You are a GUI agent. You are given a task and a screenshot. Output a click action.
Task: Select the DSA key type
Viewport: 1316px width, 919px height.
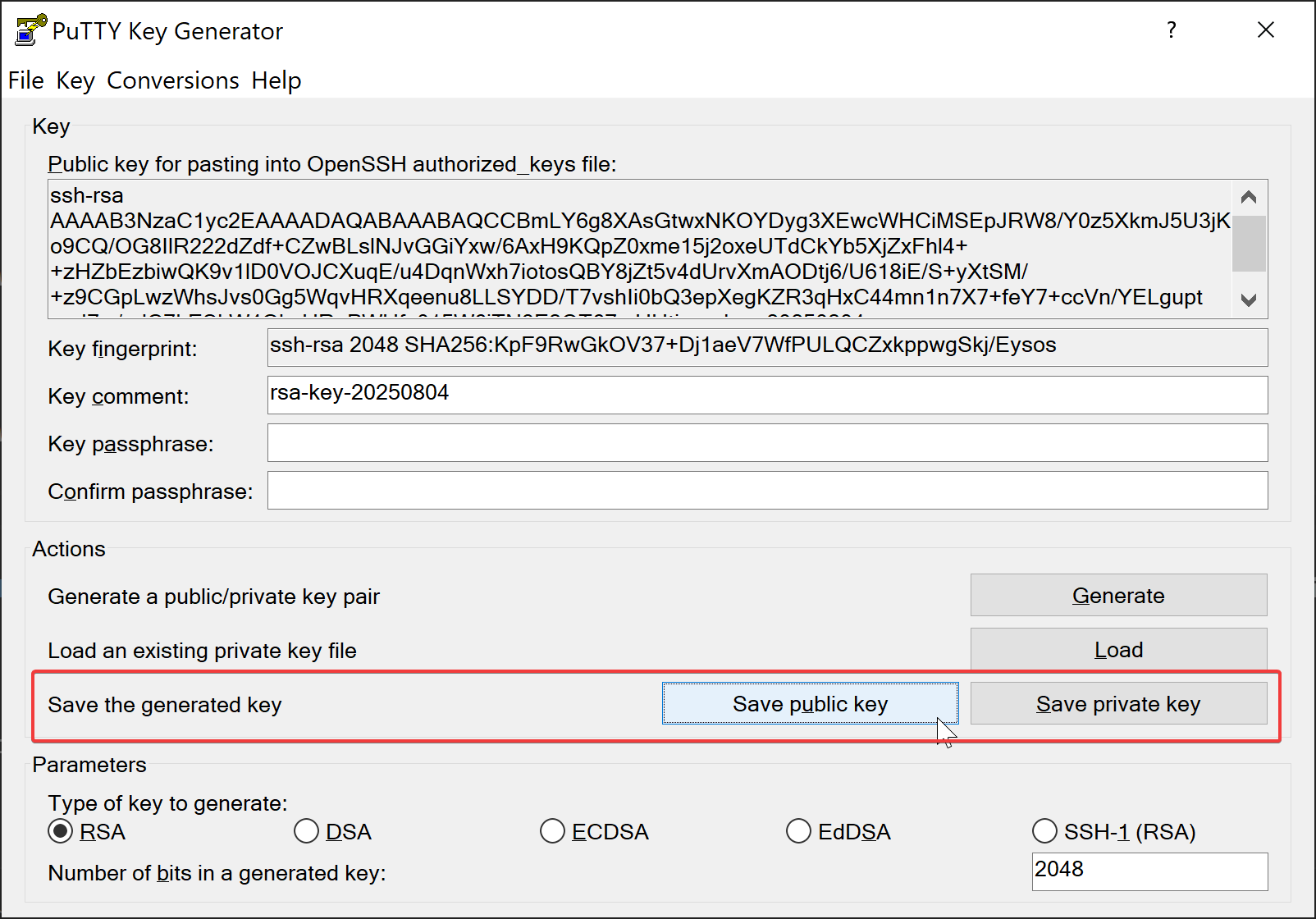pyautogui.click(x=307, y=831)
